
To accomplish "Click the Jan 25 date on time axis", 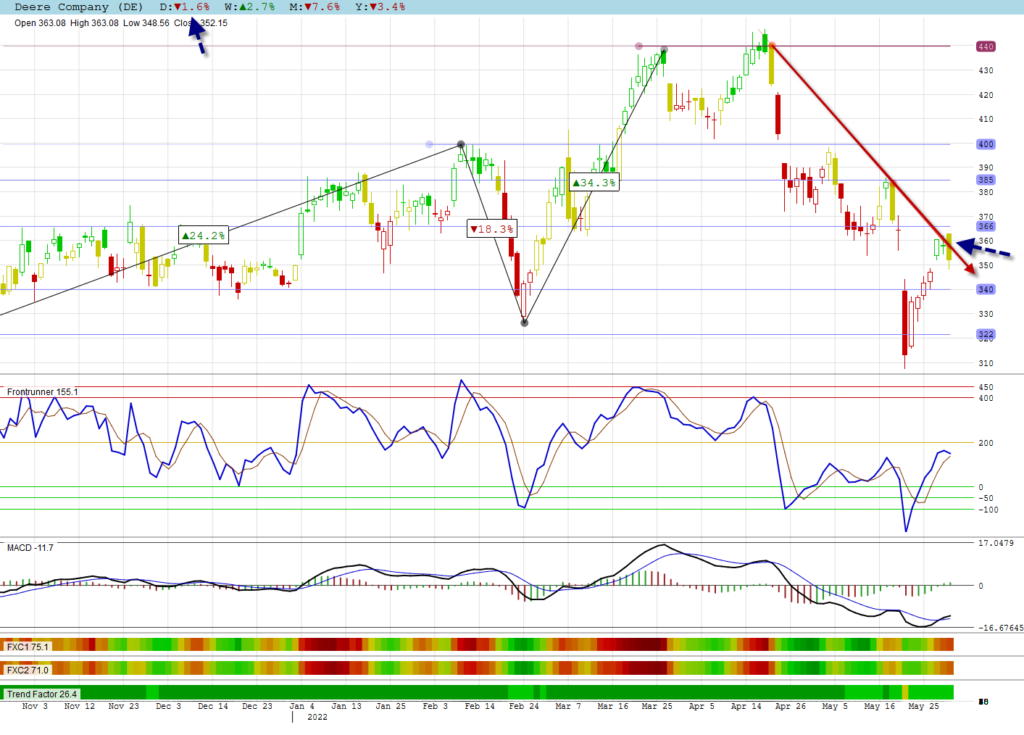I will click(391, 706).
